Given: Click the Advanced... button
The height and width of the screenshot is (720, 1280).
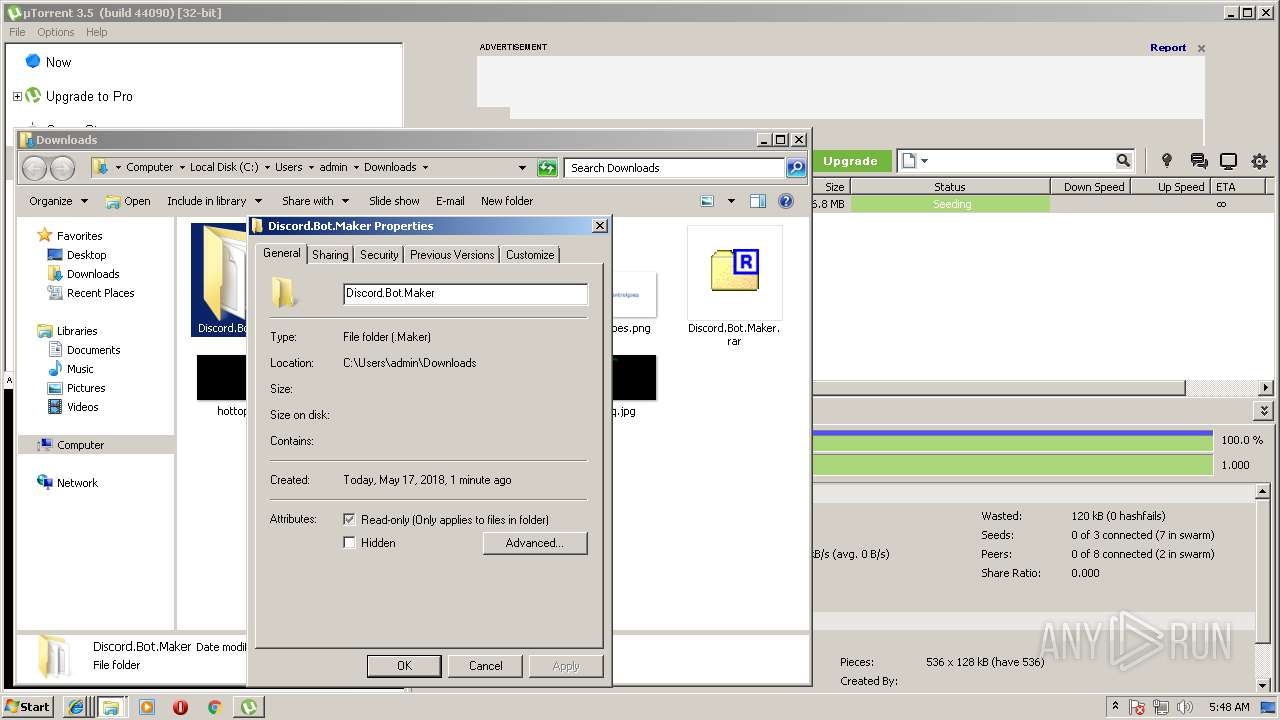Looking at the screenshot, I should 535,543.
